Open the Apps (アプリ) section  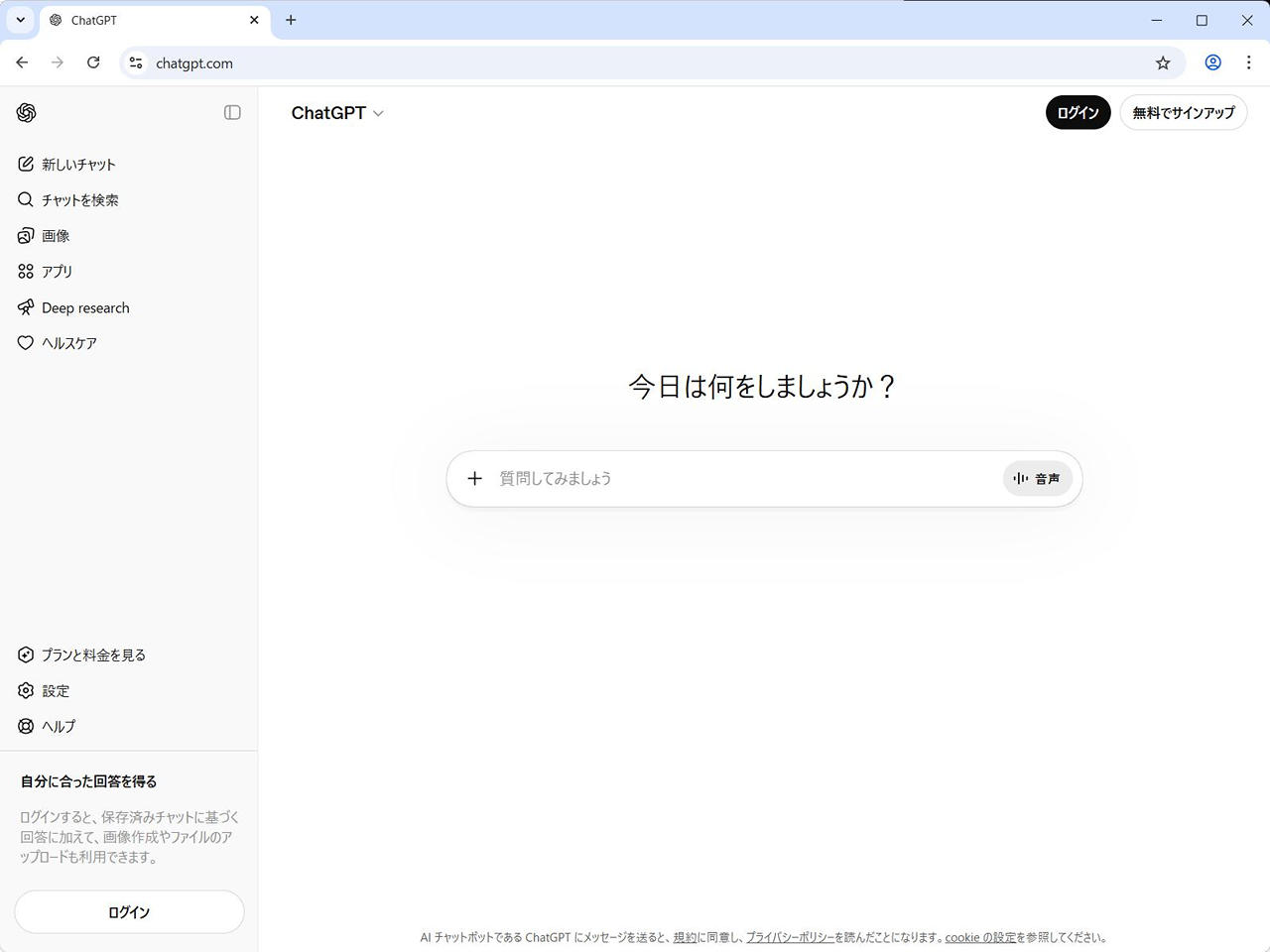click(x=57, y=272)
